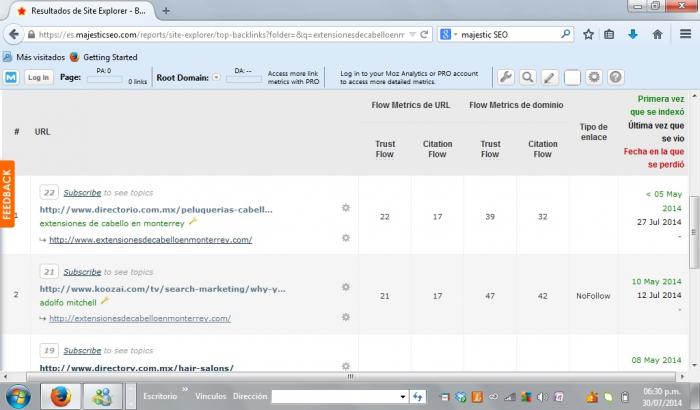Click the 'Access more link metrics with PRO' text
The image size is (700, 410).
pos(293,77)
